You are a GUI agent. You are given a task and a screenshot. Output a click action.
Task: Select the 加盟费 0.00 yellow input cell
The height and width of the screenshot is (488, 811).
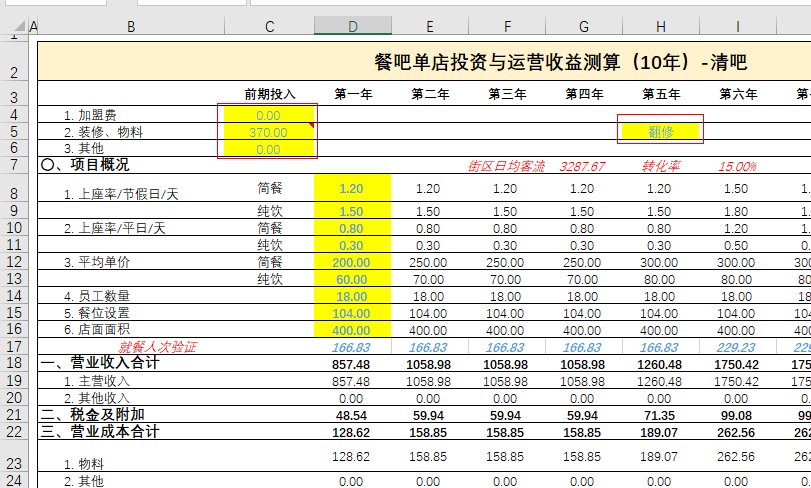pos(269,115)
